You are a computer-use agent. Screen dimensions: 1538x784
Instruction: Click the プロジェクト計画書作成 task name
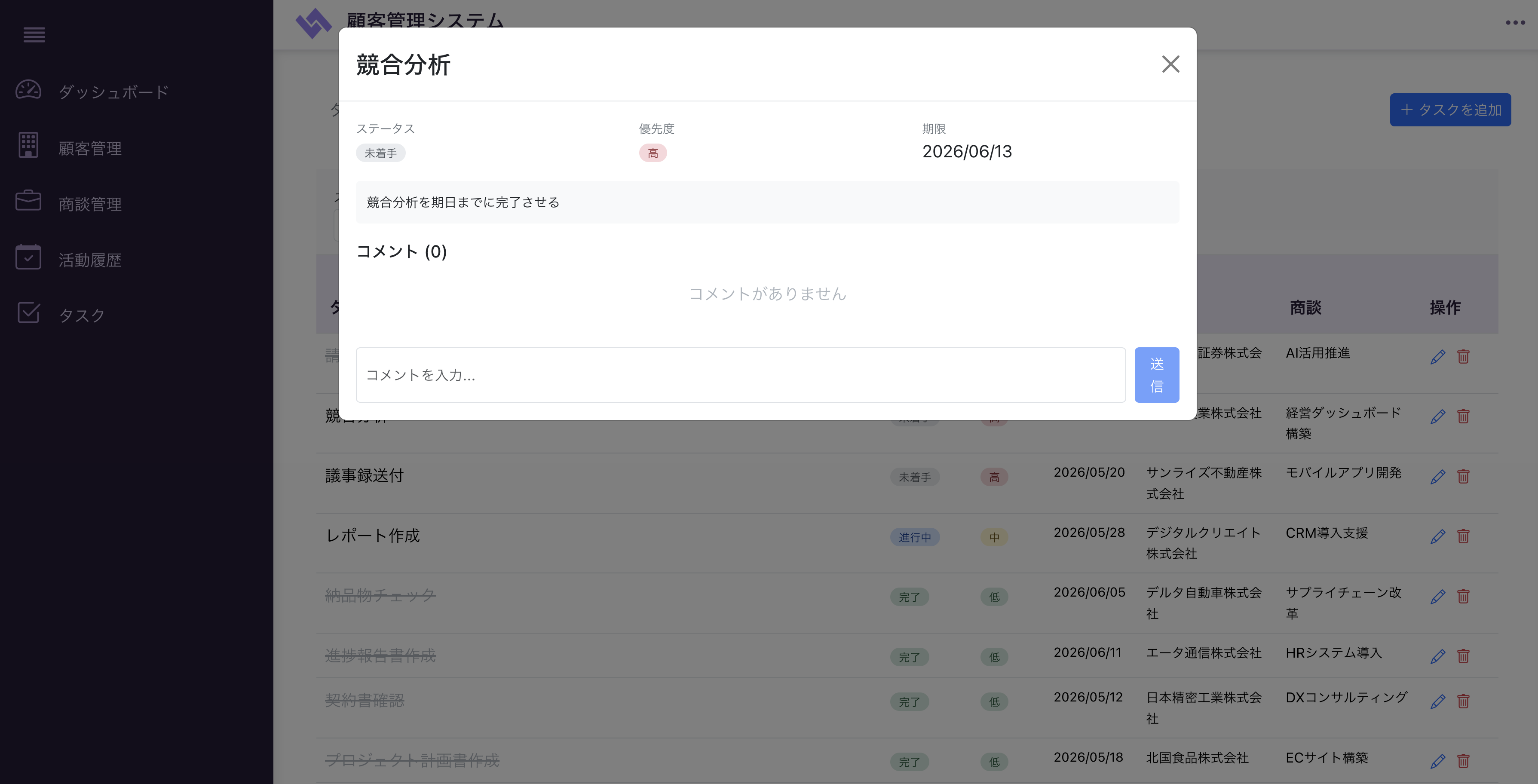412,760
